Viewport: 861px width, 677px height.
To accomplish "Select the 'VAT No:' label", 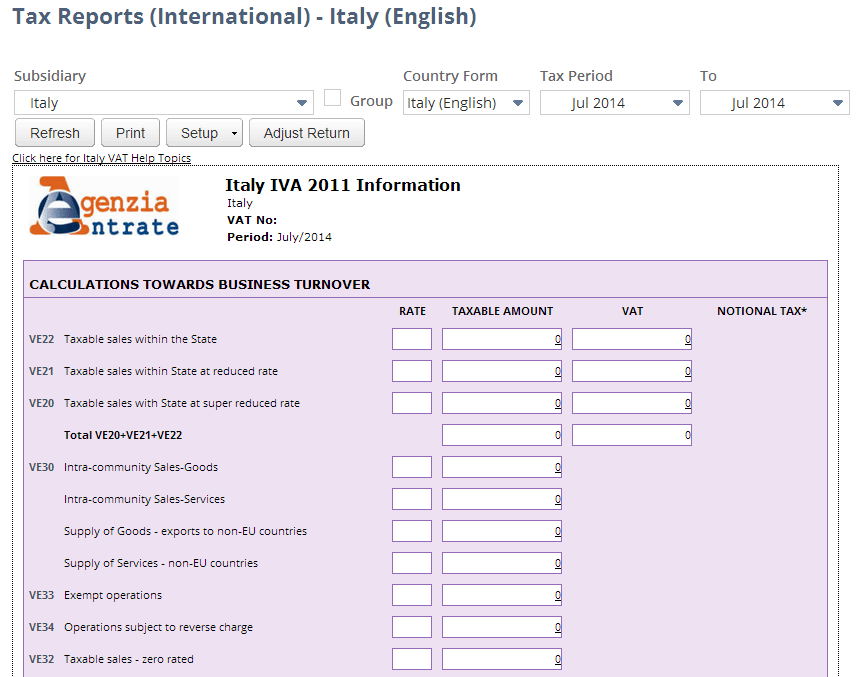I will [x=252, y=220].
